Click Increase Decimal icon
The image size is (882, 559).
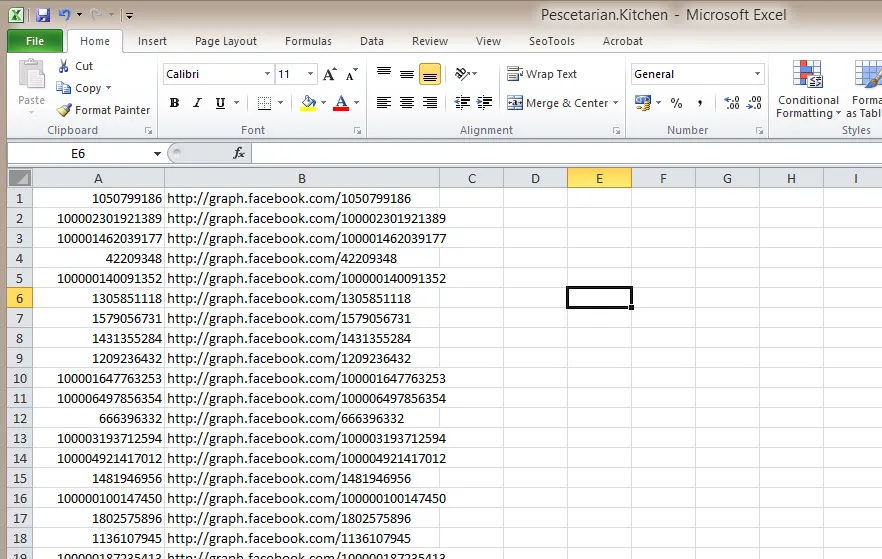pos(732,103)
